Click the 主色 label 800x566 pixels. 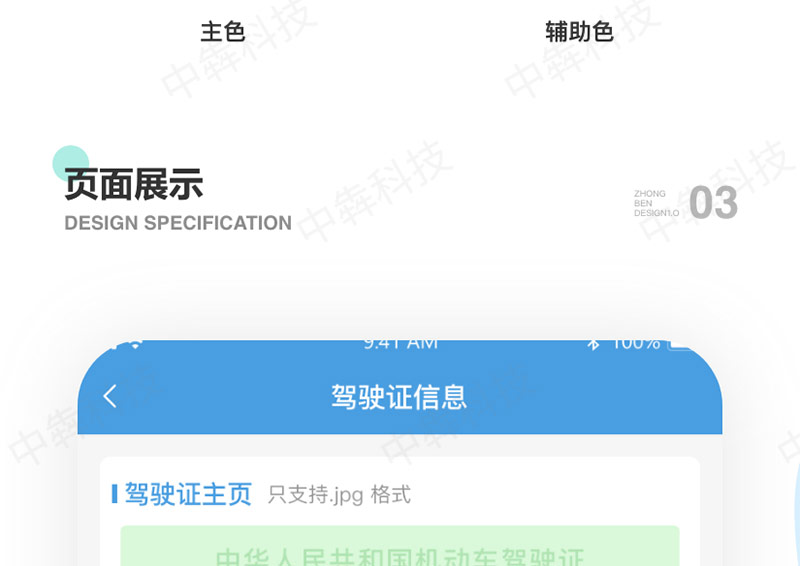tap(223, 32)
